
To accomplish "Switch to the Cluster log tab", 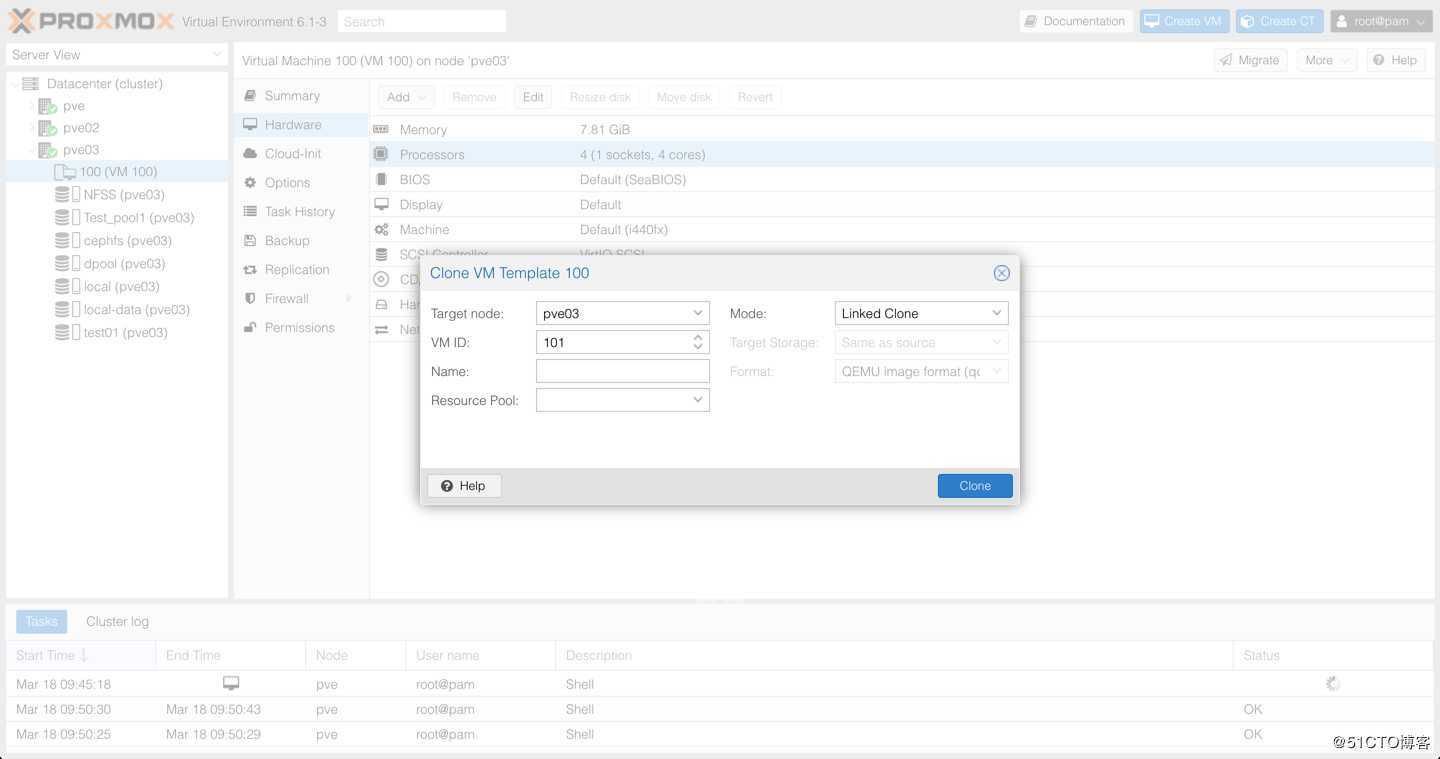I will (117, 622).
